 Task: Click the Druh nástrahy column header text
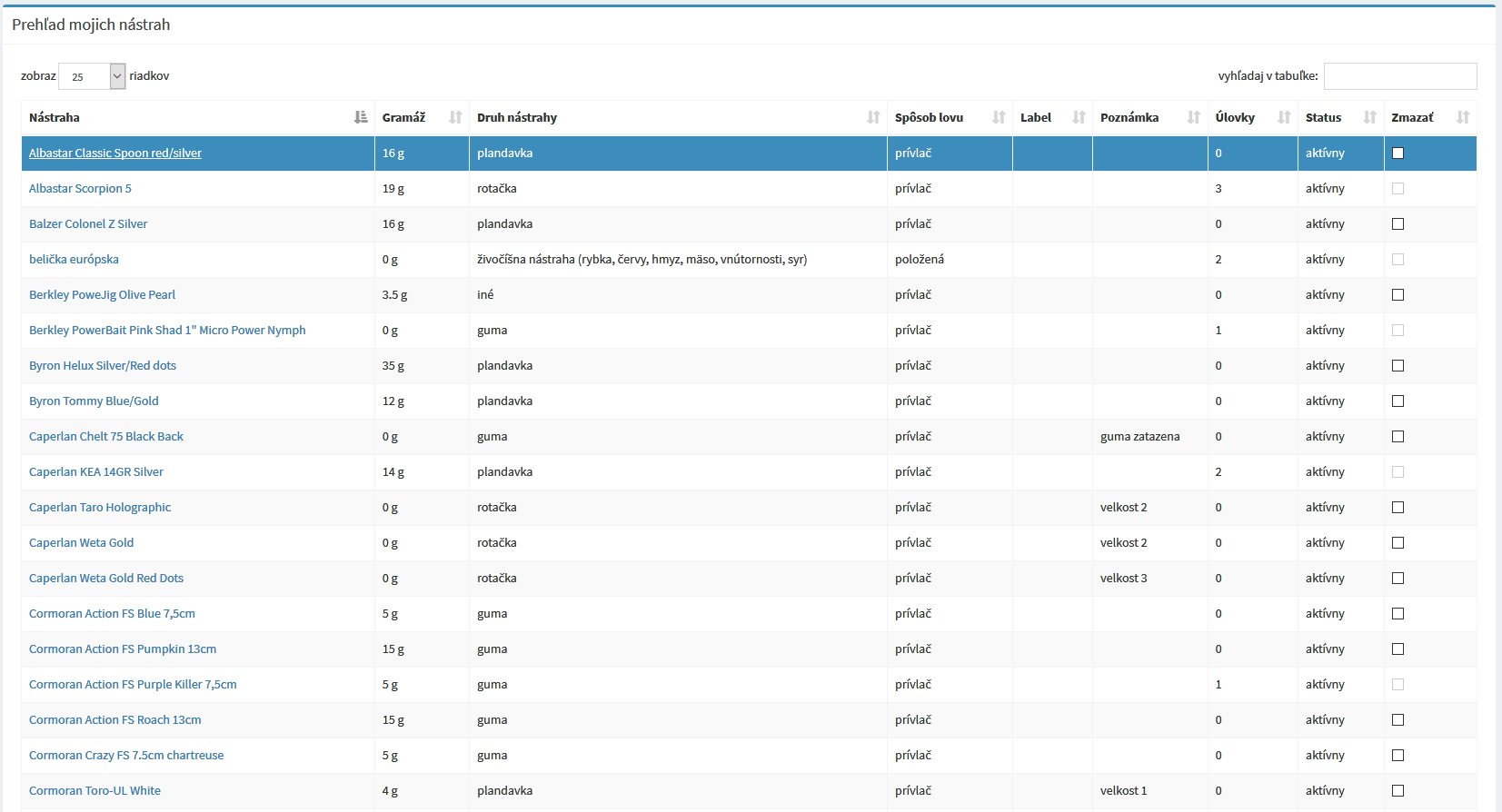[517, 117]
